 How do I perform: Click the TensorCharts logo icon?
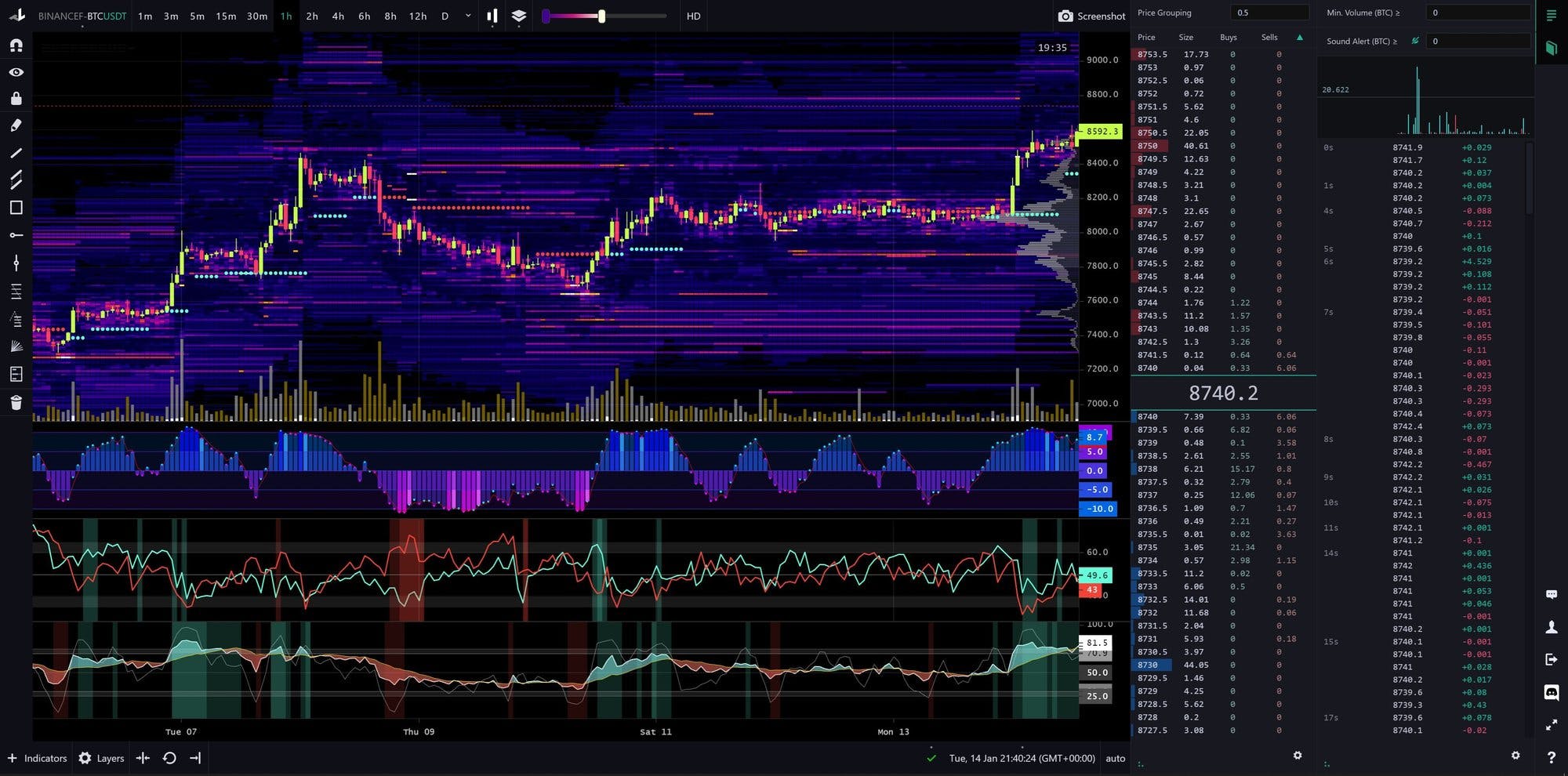tap(16, 15)
